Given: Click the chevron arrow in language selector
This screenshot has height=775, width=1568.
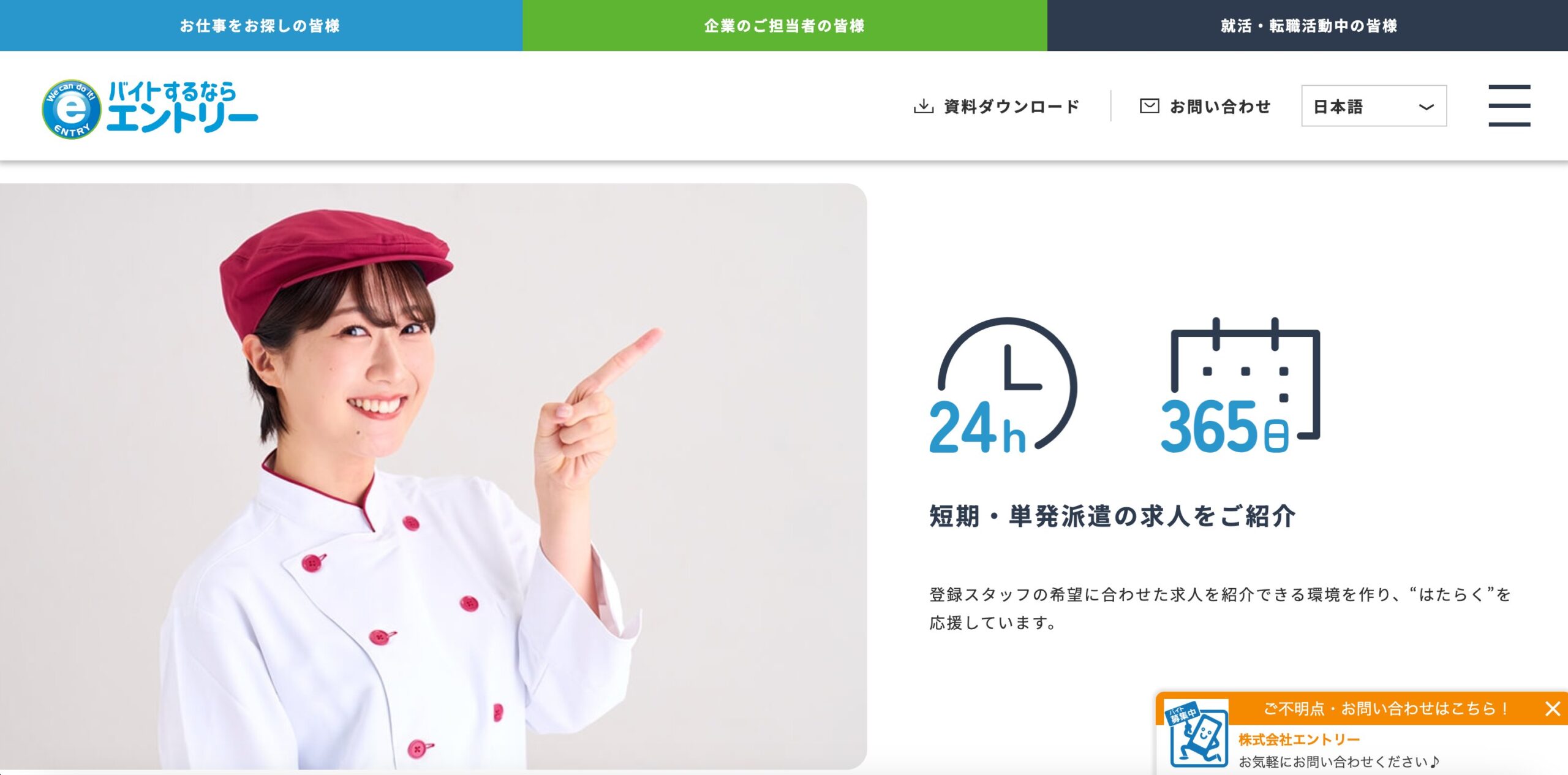Looking at the screenshot, I should click(1427, 107).
